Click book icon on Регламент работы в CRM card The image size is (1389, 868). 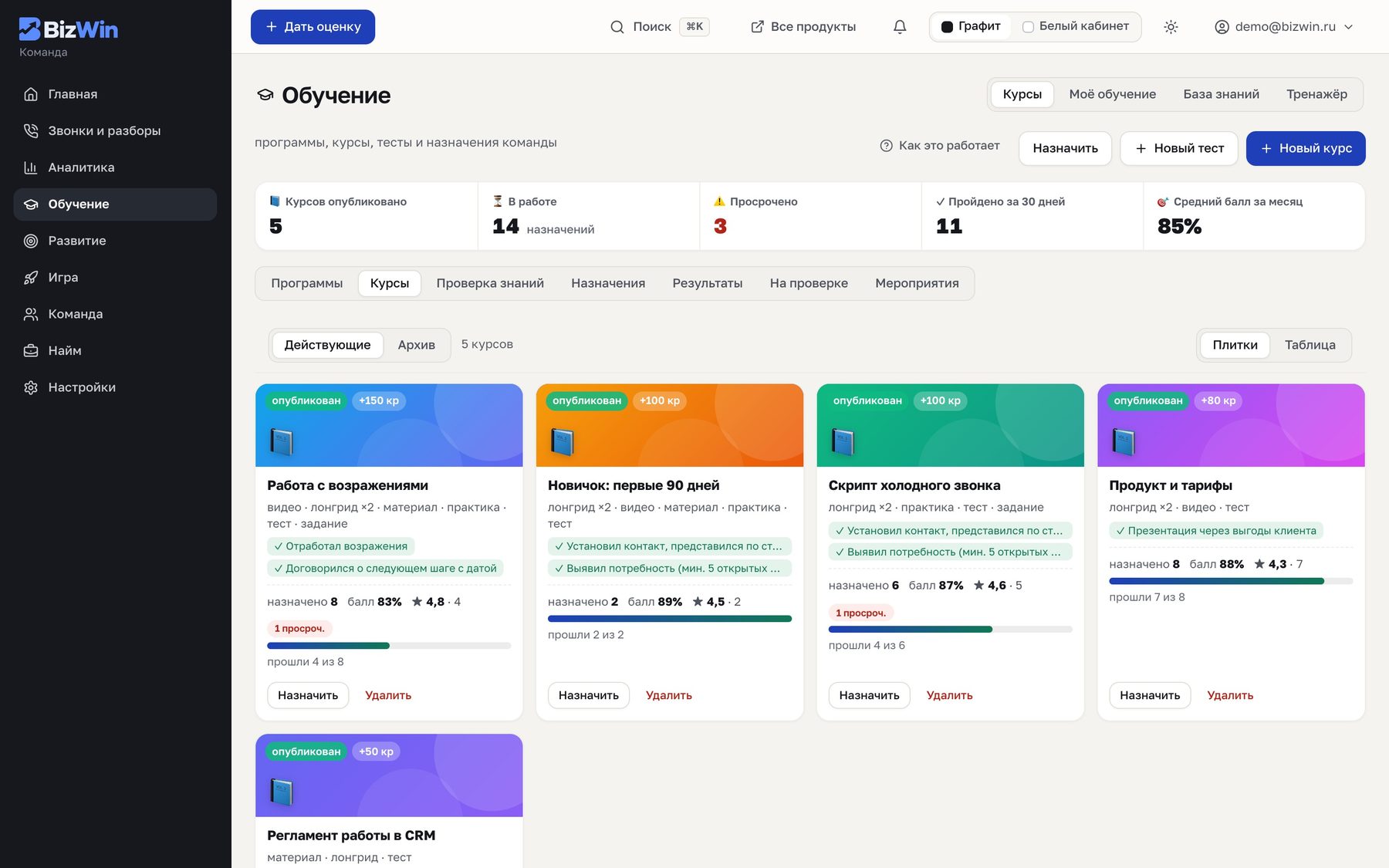pos(282,792)
